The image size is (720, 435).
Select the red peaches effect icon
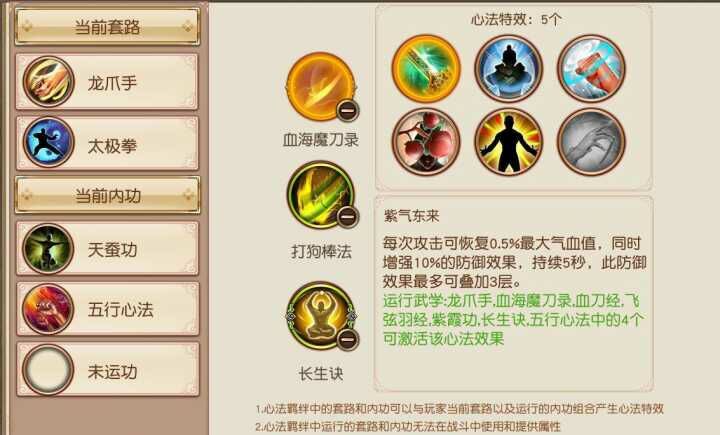[x=426, y=142]
